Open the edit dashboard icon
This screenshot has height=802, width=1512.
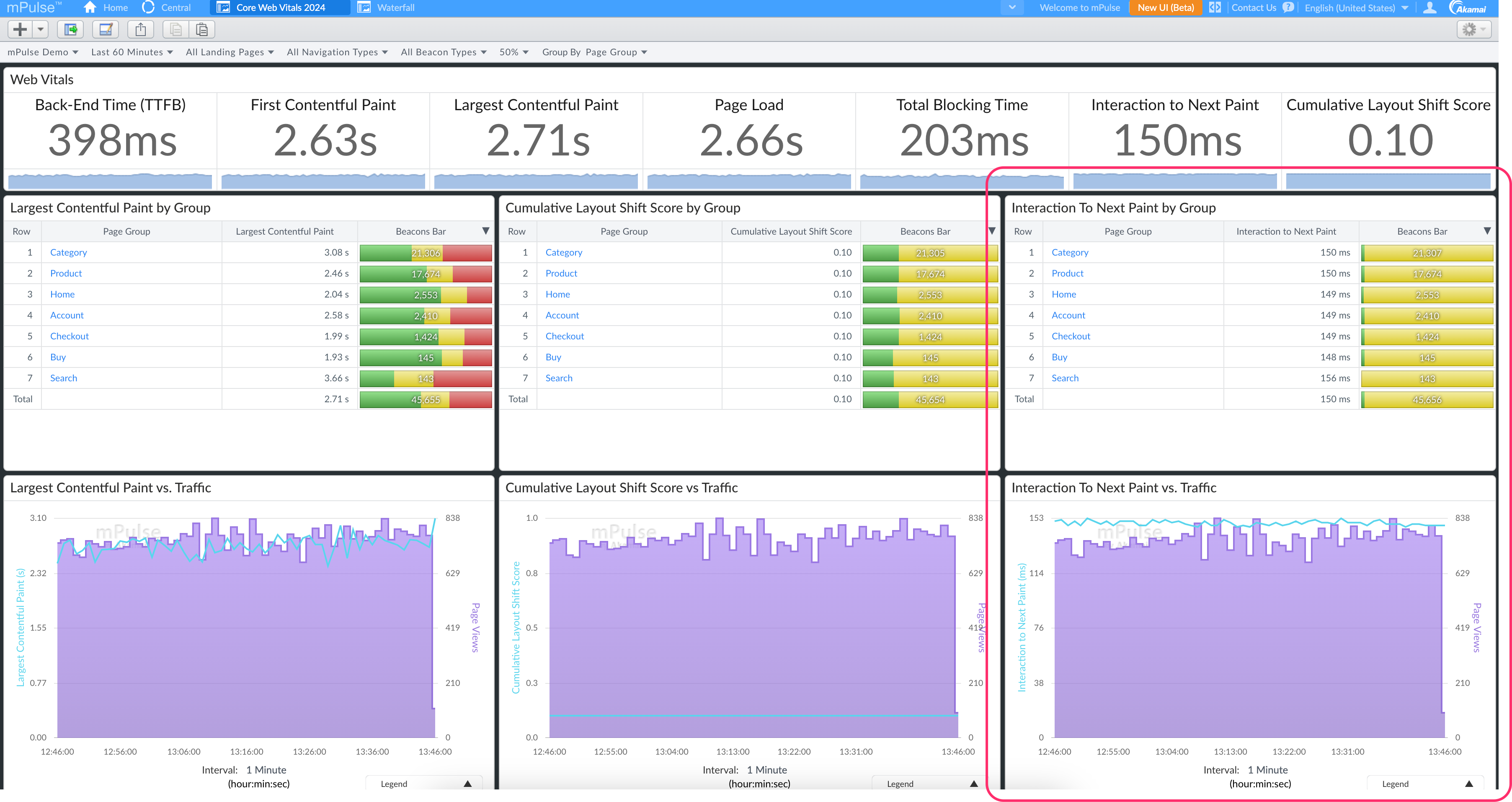106,29
